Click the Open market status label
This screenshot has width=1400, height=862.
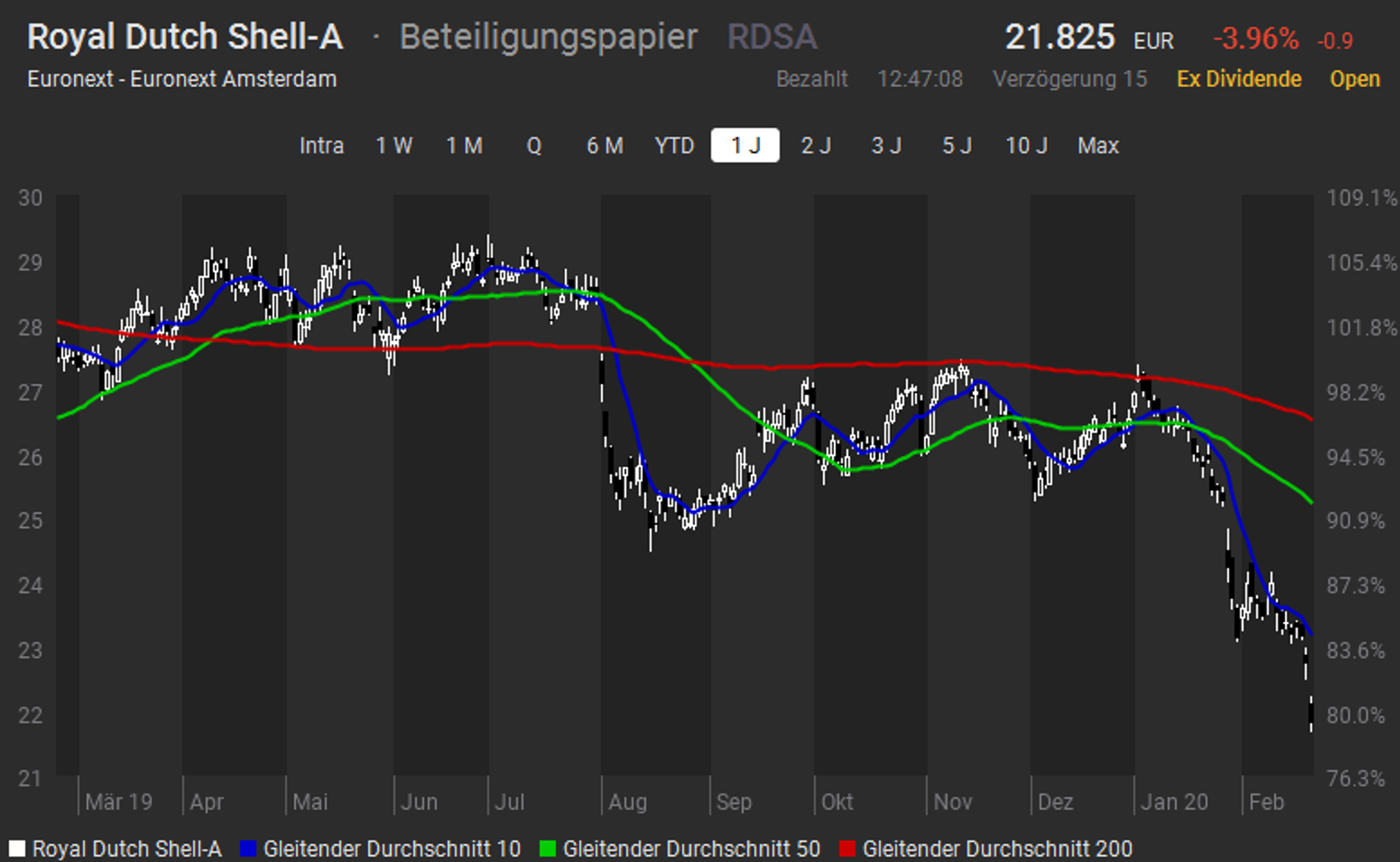point(1355,79)
